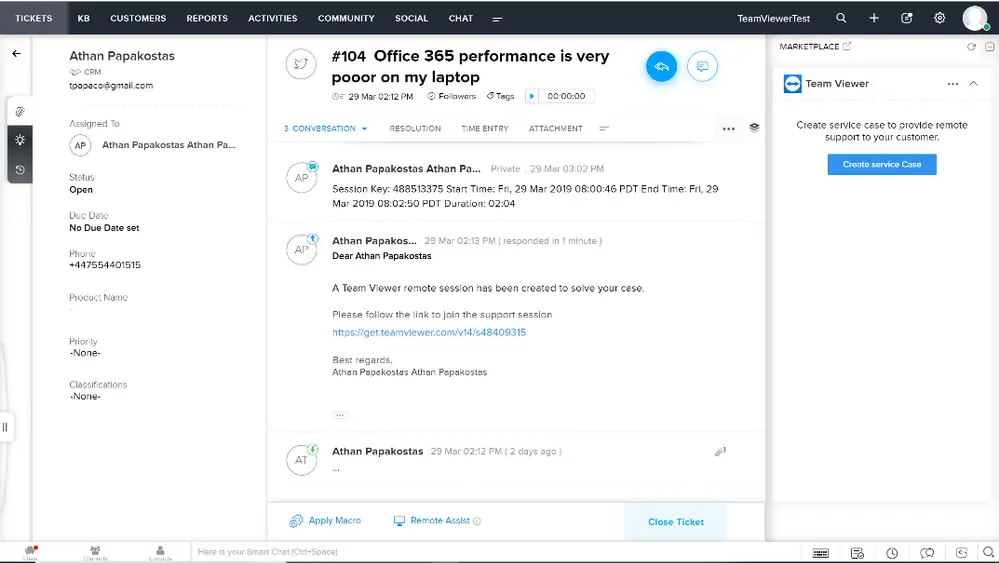Expand more tabs after Attachment
Screen dimensions: 999x563
click(x=604, y=128)
